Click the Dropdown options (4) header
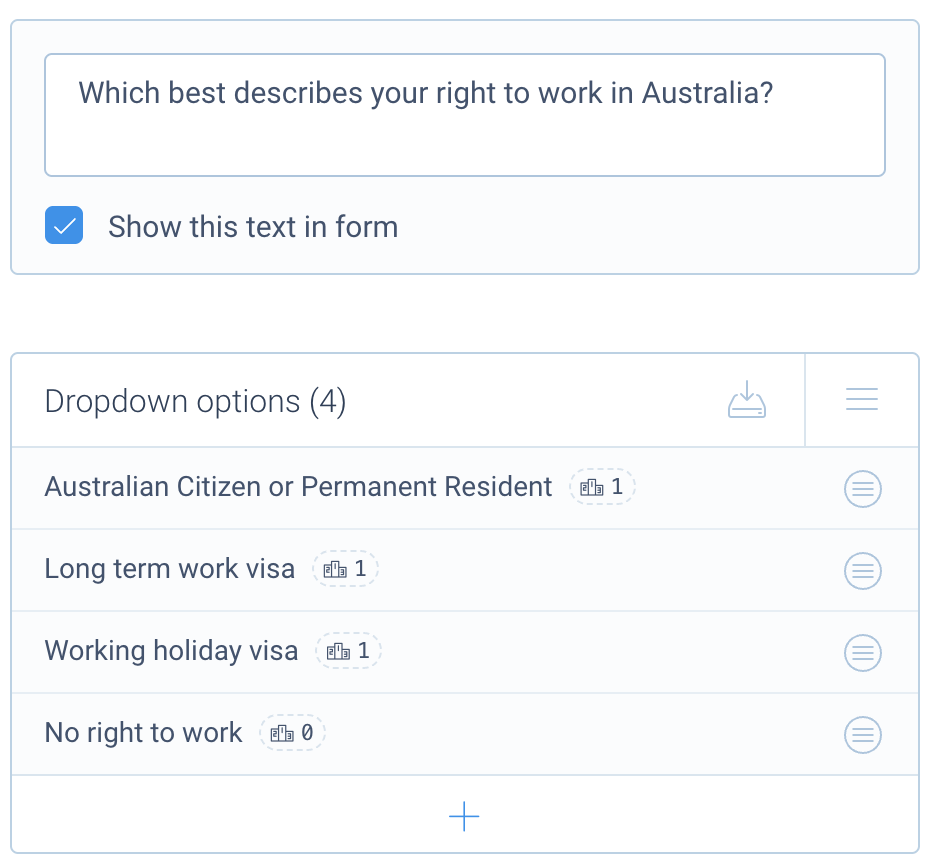Image resolution: width=934 pixels, height=868 pixels. [x=195, y=400]
